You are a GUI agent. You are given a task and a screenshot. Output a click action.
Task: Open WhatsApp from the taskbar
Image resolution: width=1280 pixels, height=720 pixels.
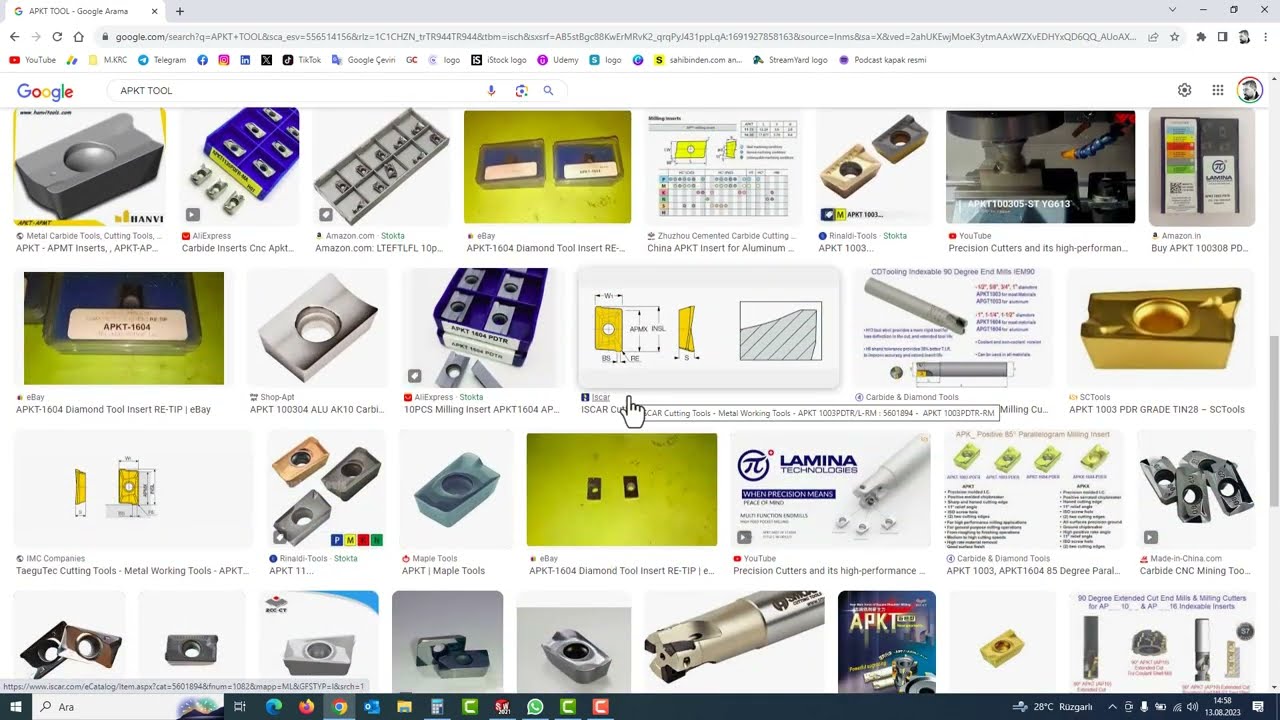point(535,707)
